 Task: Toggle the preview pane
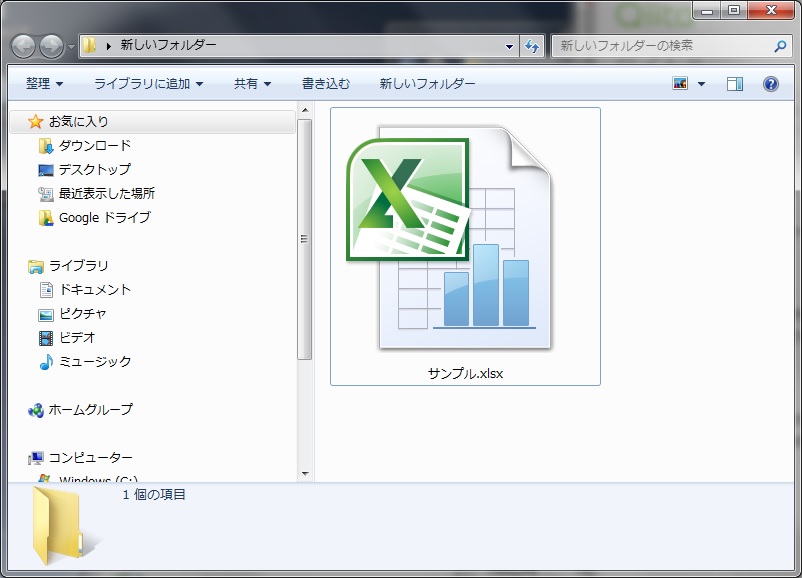pos(735,83)
